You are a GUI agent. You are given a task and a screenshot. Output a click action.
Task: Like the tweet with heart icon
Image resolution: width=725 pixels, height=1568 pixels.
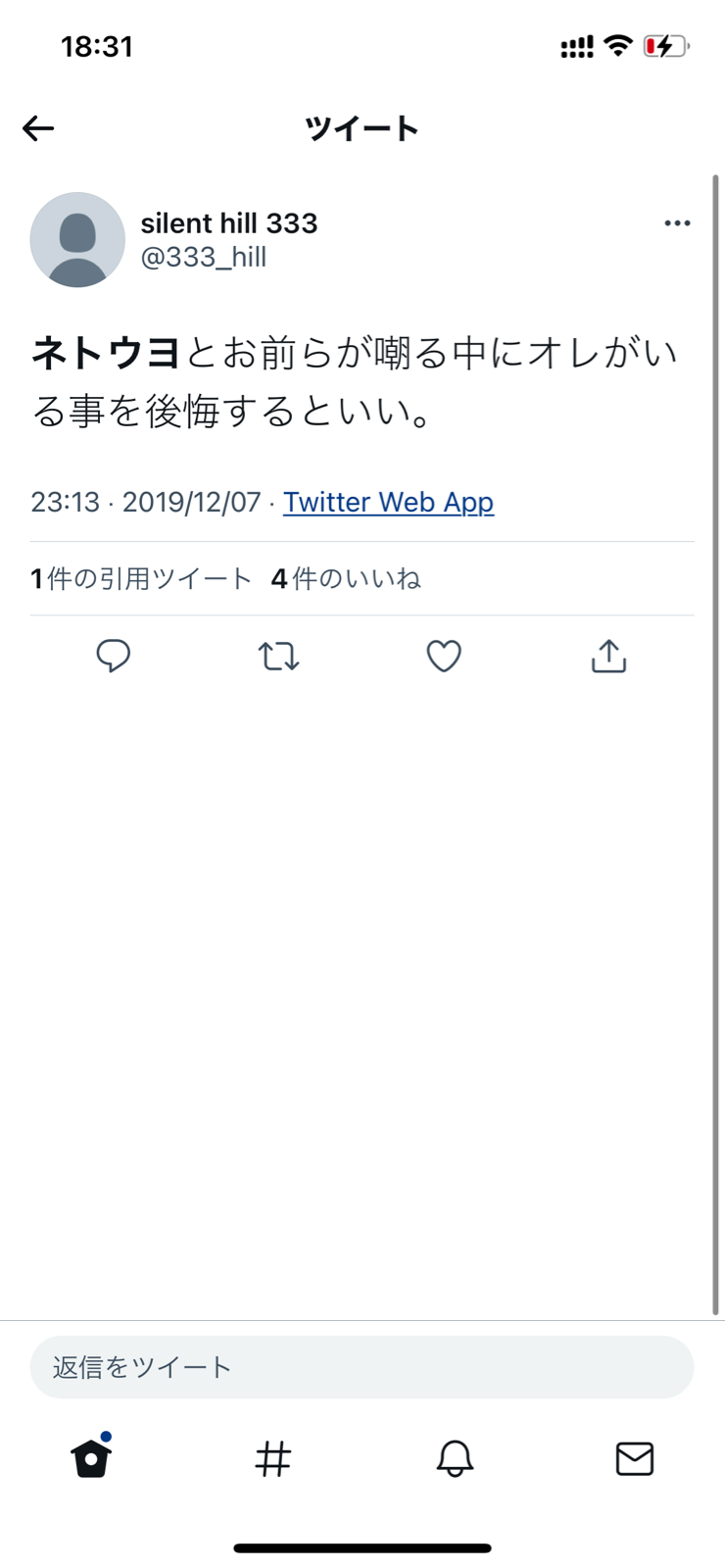444,656
